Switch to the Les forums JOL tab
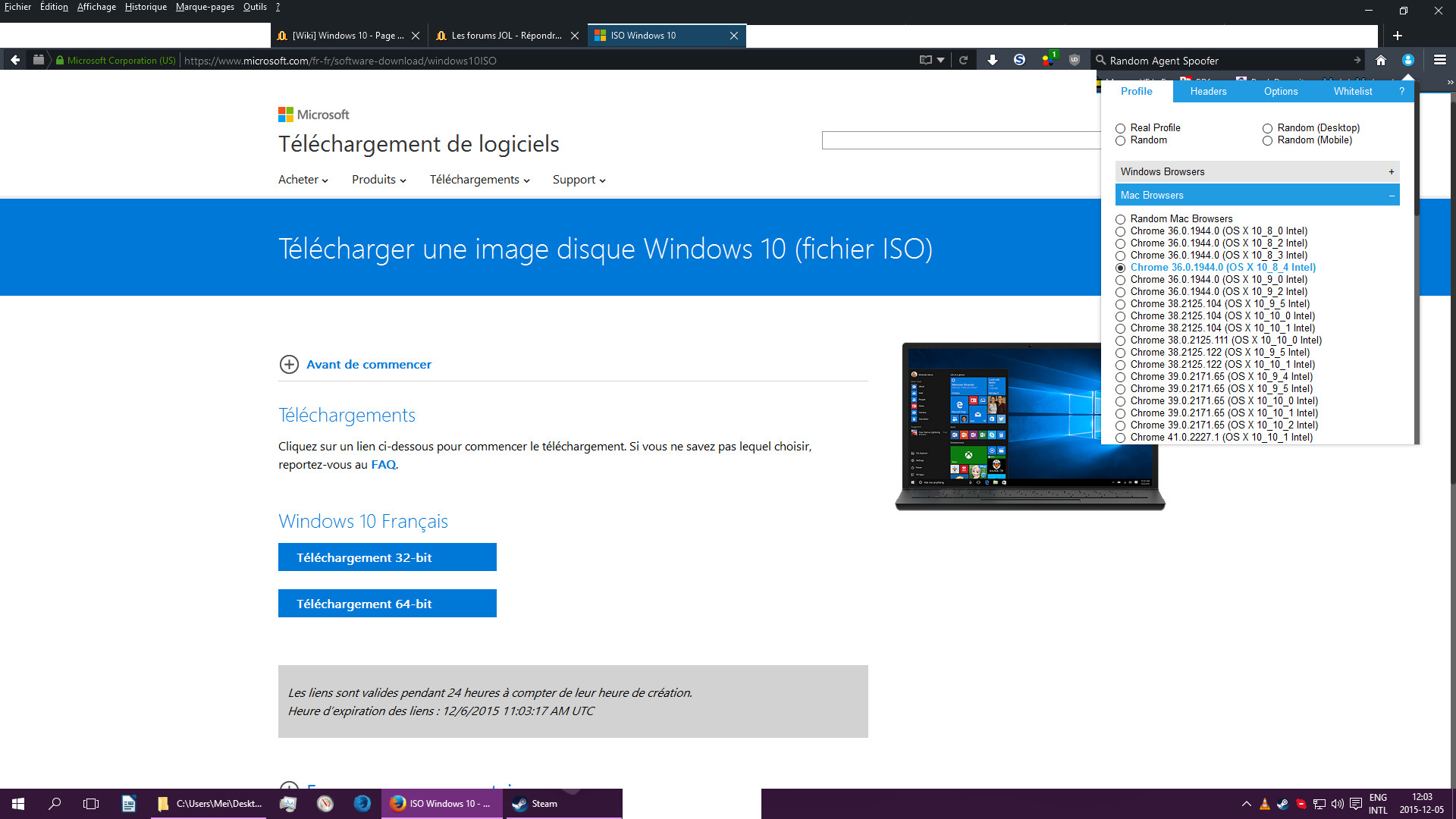The width and height of the screenshot is (1456, 819). [x=507, y=36]
